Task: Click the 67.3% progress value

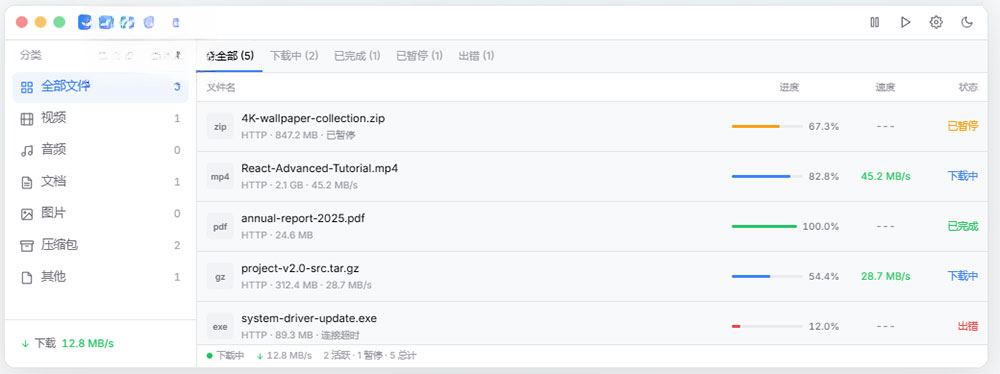Action: (x=823, y=126)
